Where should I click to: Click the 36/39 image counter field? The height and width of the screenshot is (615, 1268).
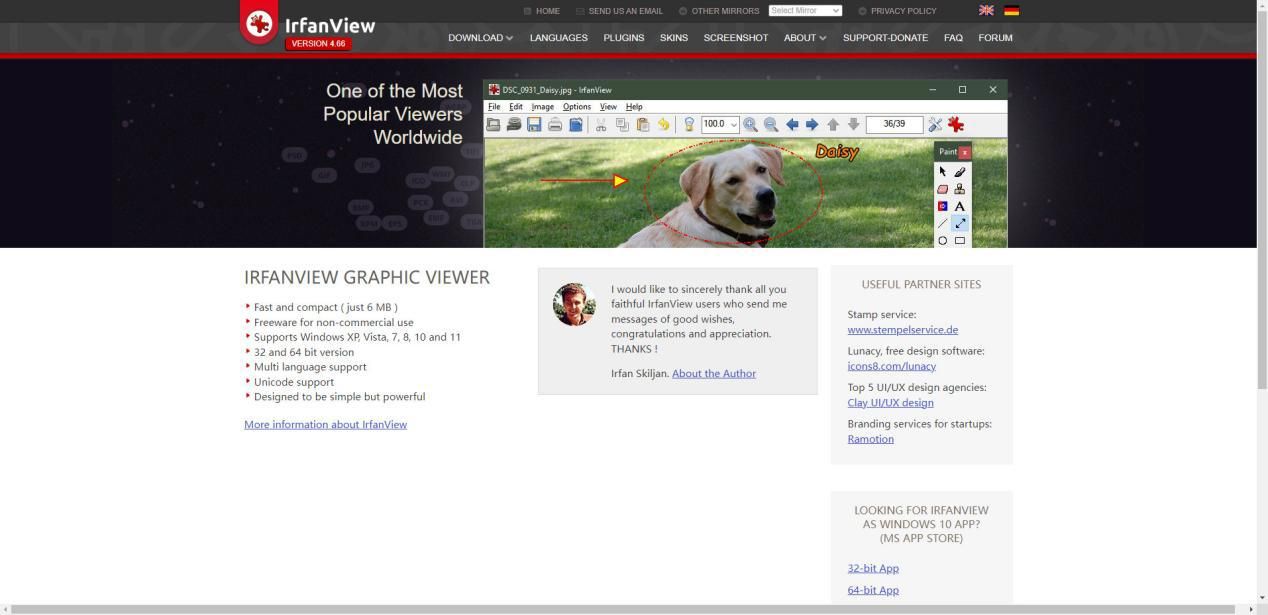coord(894,125)
